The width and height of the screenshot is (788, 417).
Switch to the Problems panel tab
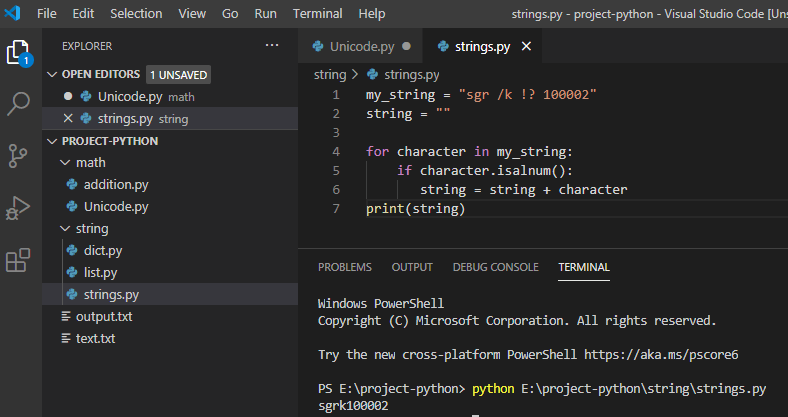coord(345,267)
